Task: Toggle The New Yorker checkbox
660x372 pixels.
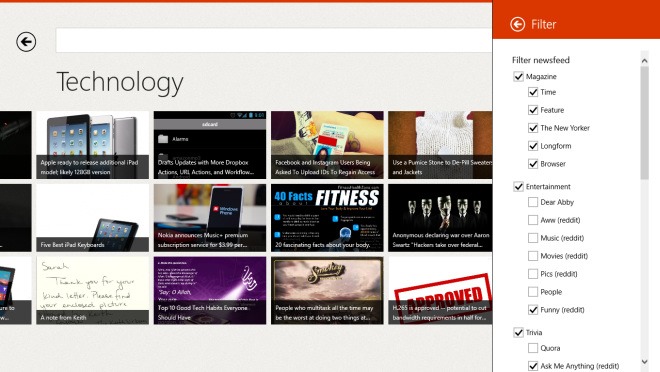Action: (533, 128)
